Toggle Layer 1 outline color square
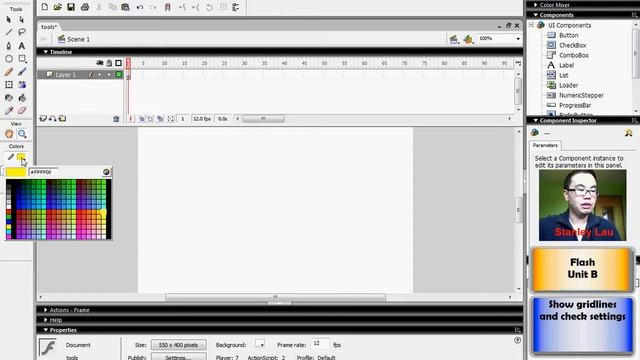640x360 pixels. point(119,74)
